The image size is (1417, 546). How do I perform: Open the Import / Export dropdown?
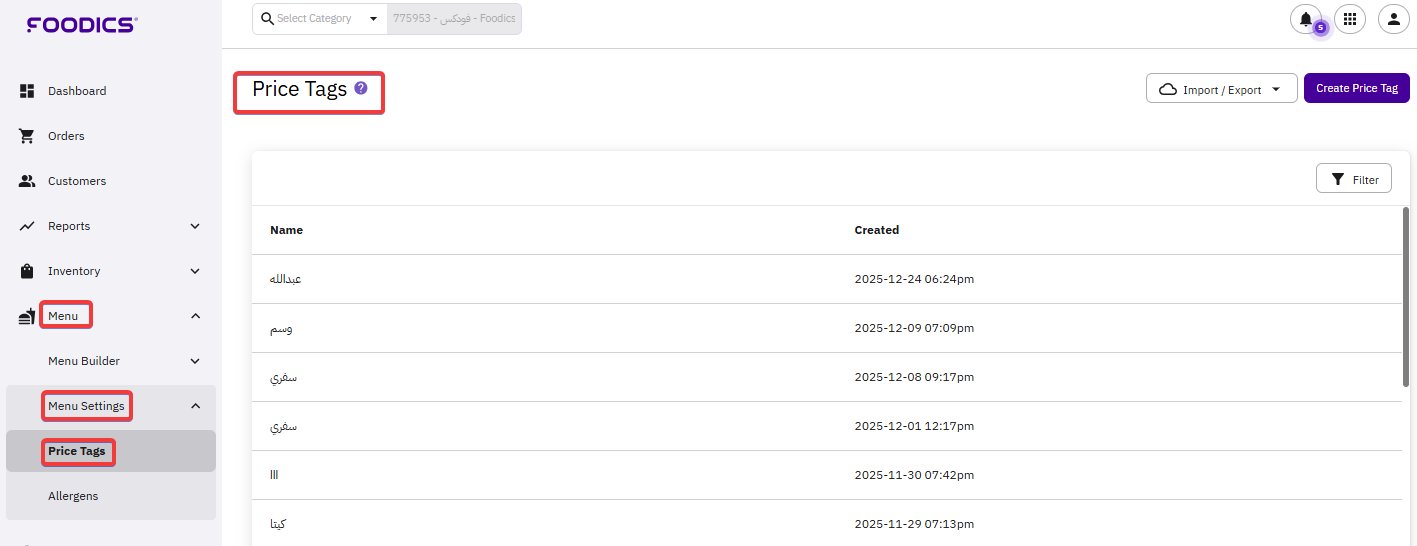[1221, 89]
